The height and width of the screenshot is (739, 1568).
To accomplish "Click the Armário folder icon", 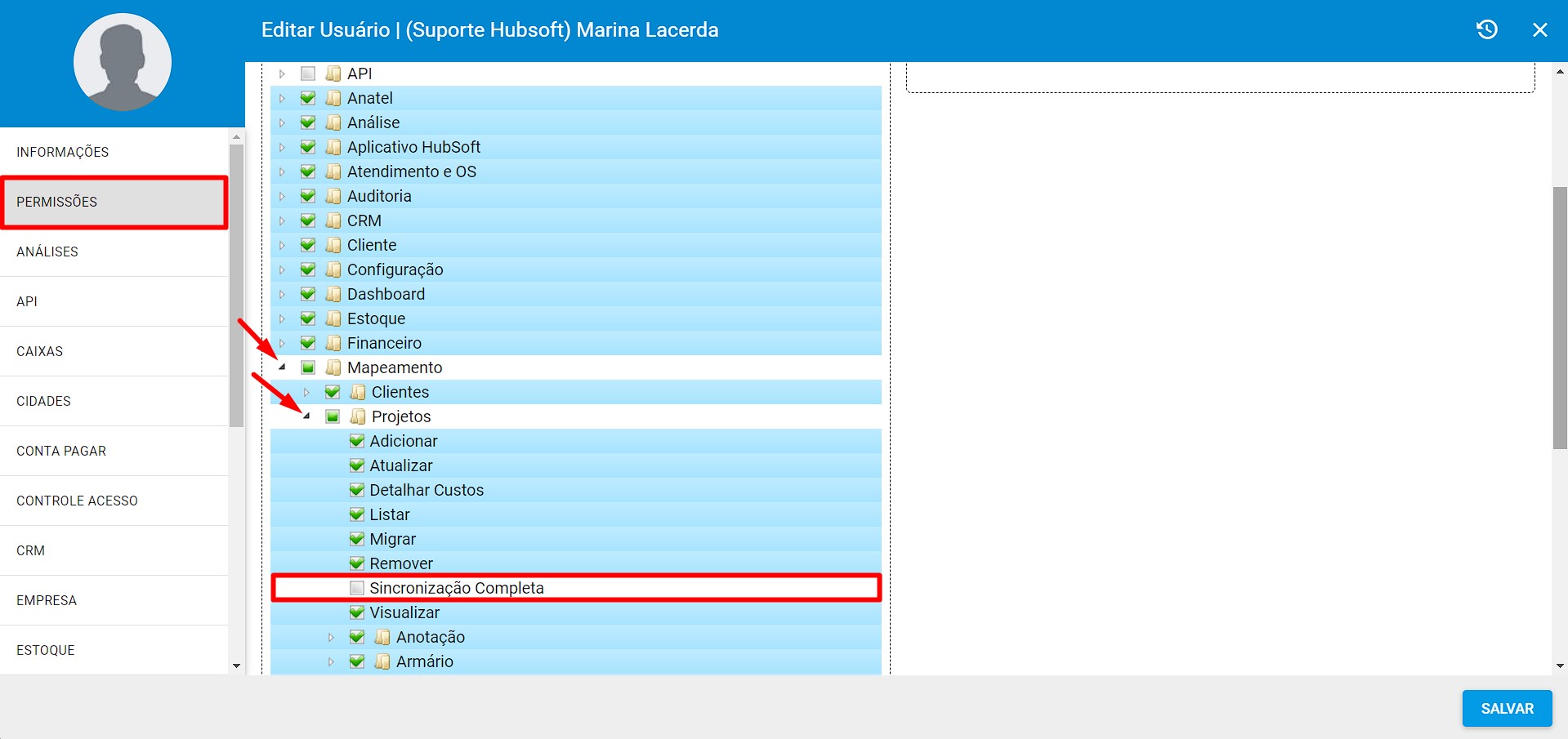I will [382, 661].
